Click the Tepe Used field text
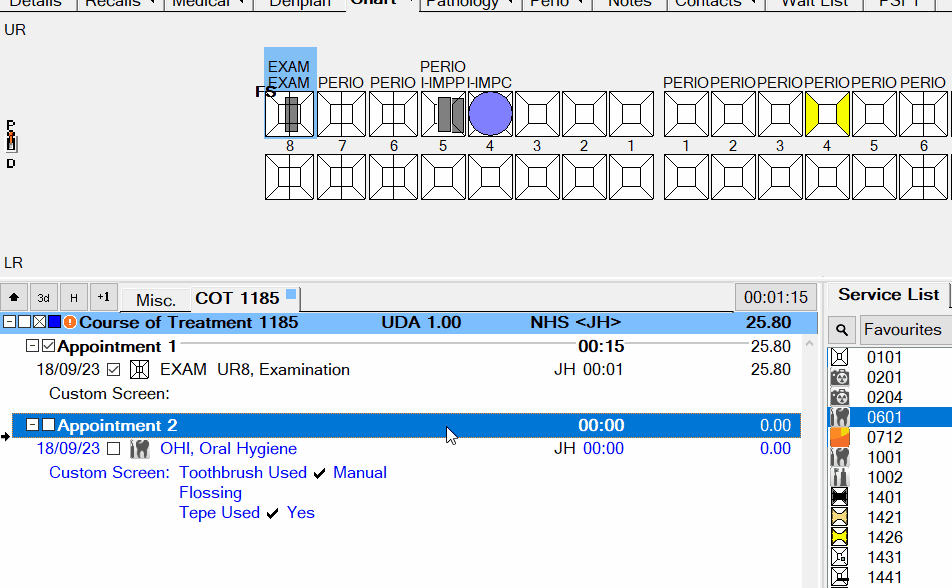Image resolution: width=952 pixels, height=588 pixels. pos(219,513)
